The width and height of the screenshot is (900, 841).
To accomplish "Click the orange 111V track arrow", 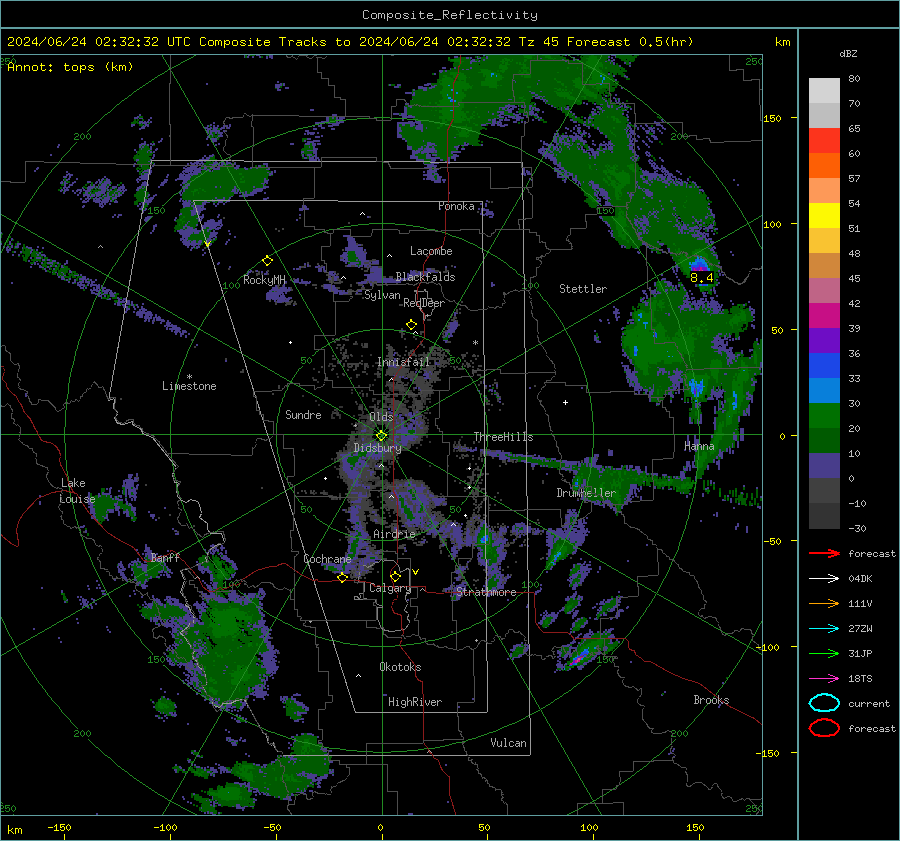I will click(824, 603).
